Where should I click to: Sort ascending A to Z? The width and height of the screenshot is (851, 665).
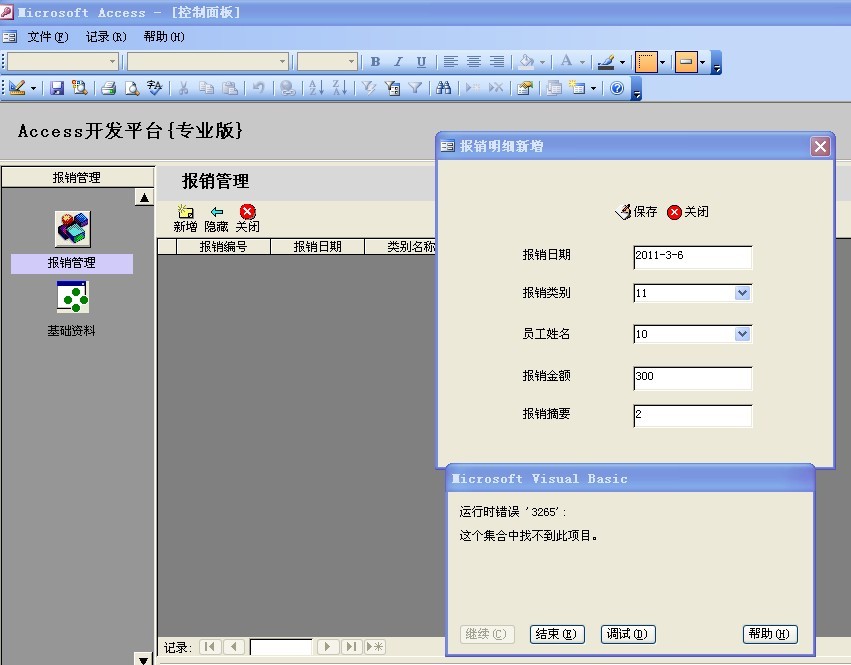(316, 88)
